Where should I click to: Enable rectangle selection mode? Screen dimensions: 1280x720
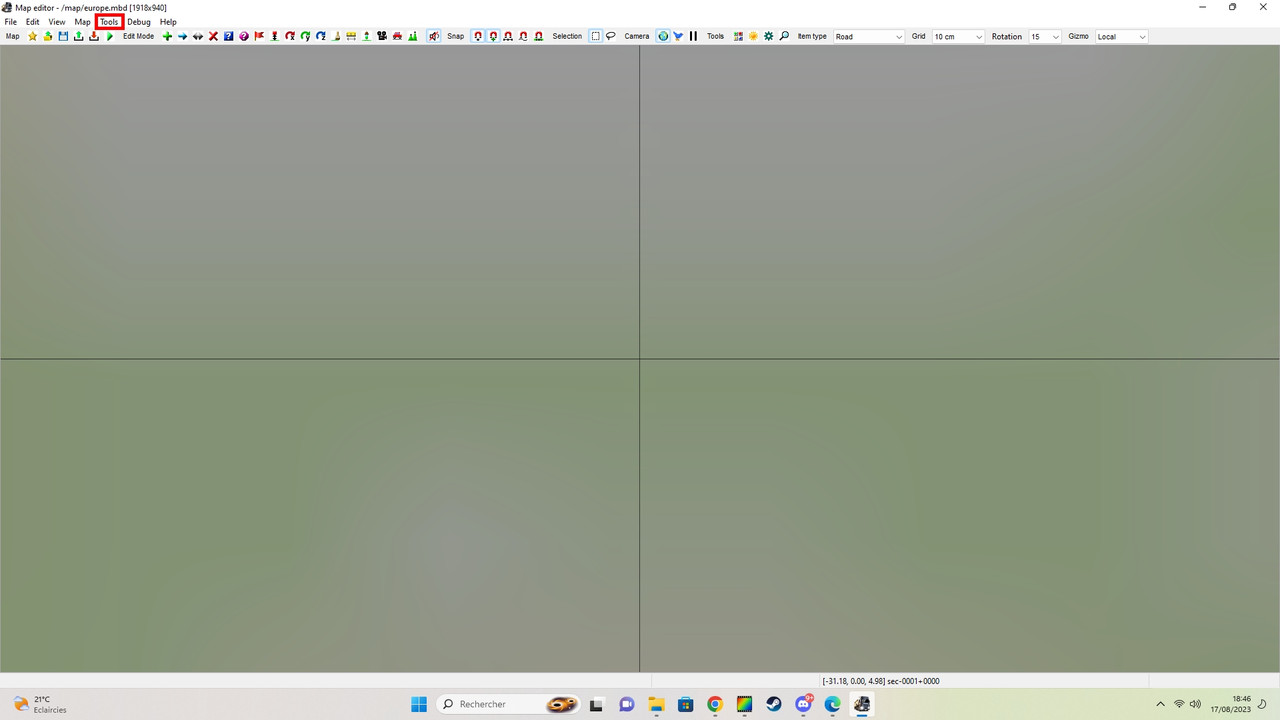coord(595,36)
